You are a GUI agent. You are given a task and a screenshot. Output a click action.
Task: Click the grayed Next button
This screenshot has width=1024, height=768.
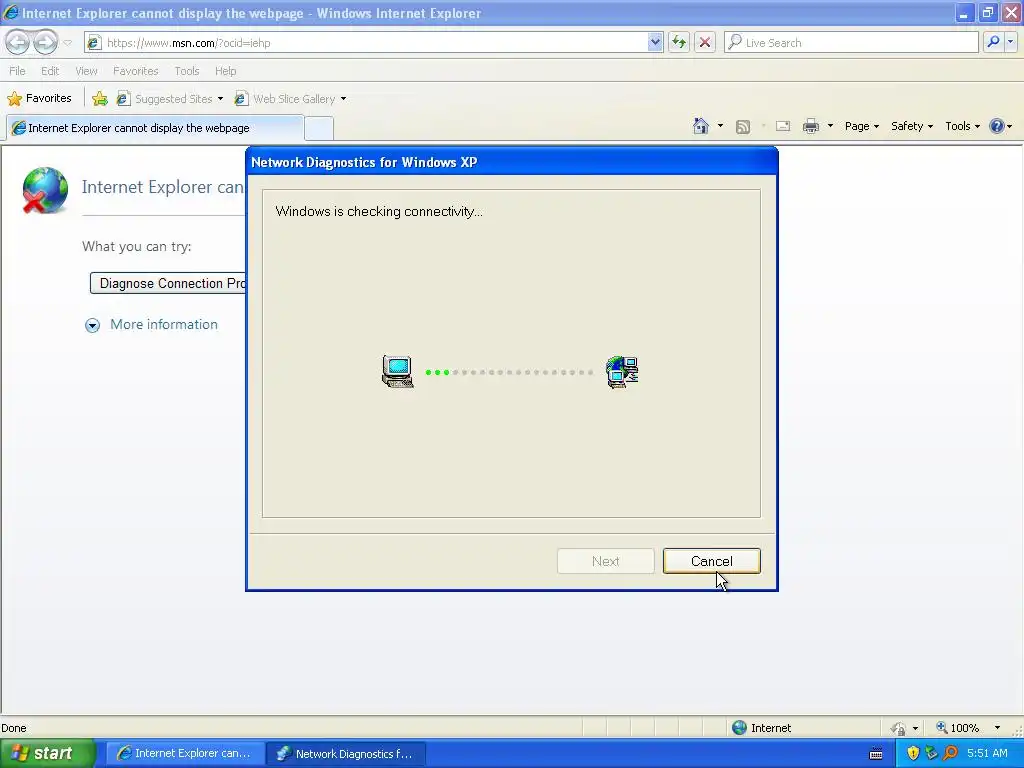pyautogui.click(x=605, y=561)
